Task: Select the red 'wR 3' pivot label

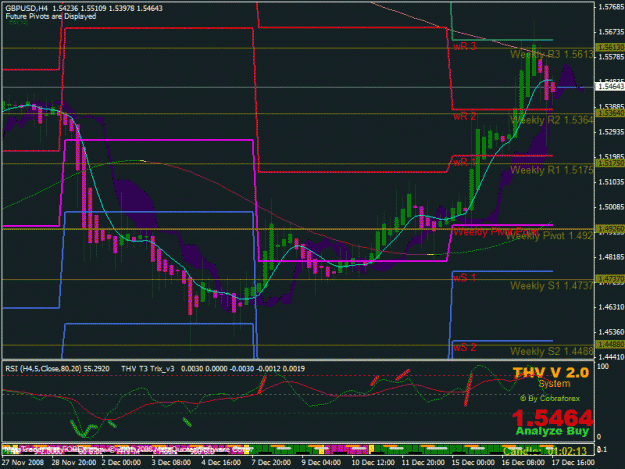Action: [x=464, y=47]
